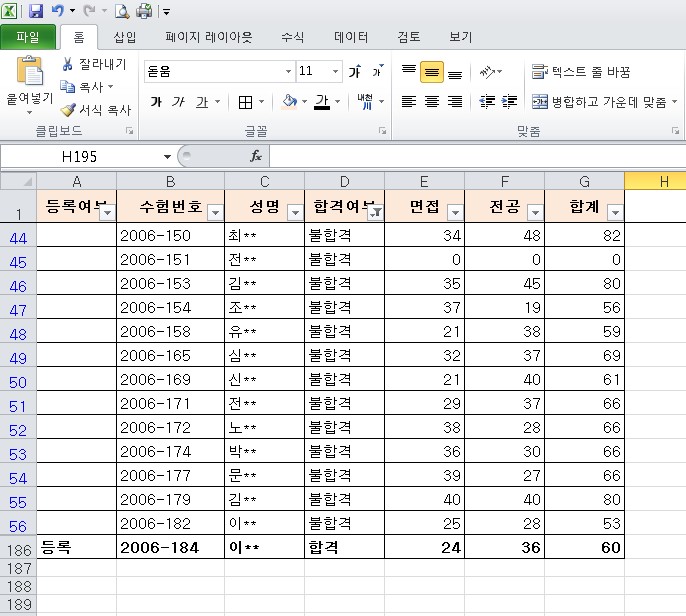Image resolution: width=686 pixels, height=616 pixels.
Task: Switch to the 검토 (Review) tab
Action: [409, 37]
